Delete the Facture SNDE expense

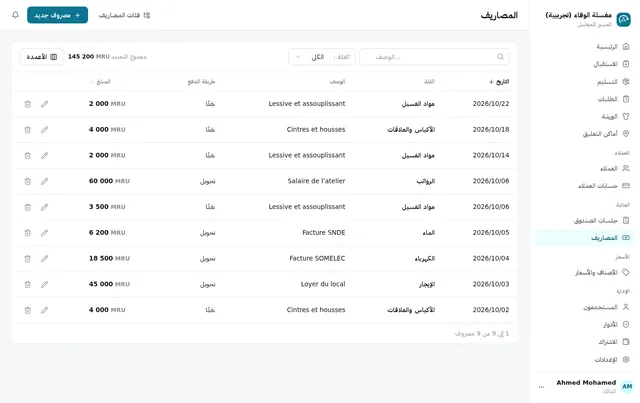(27, 233)
